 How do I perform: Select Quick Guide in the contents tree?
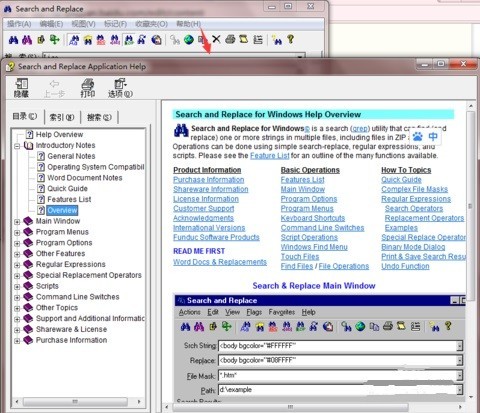click(67, 189)
